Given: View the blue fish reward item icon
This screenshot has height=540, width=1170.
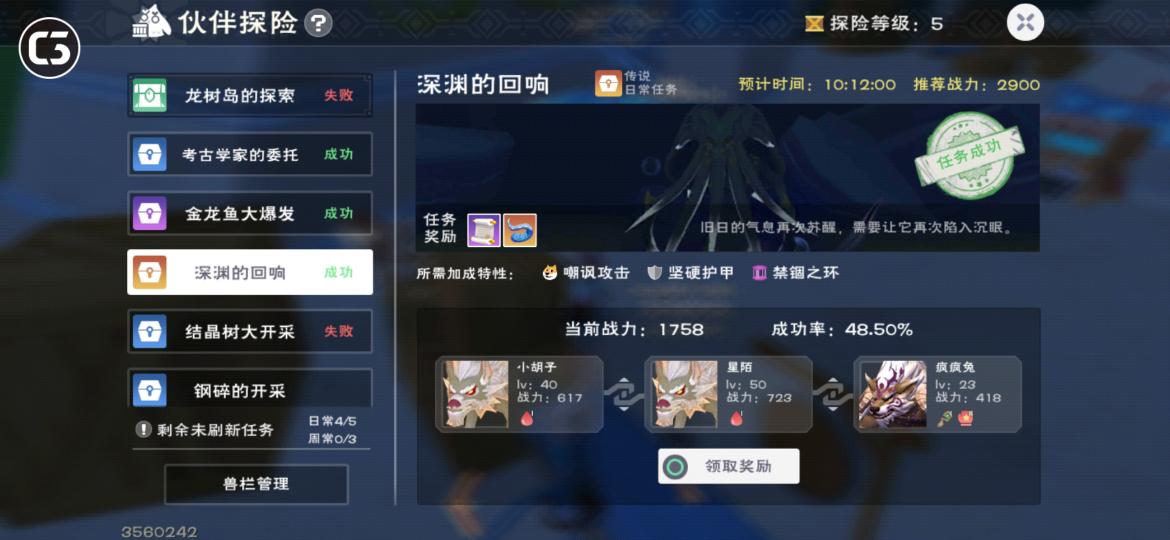Looking at the screenshot, I should 520,230.
